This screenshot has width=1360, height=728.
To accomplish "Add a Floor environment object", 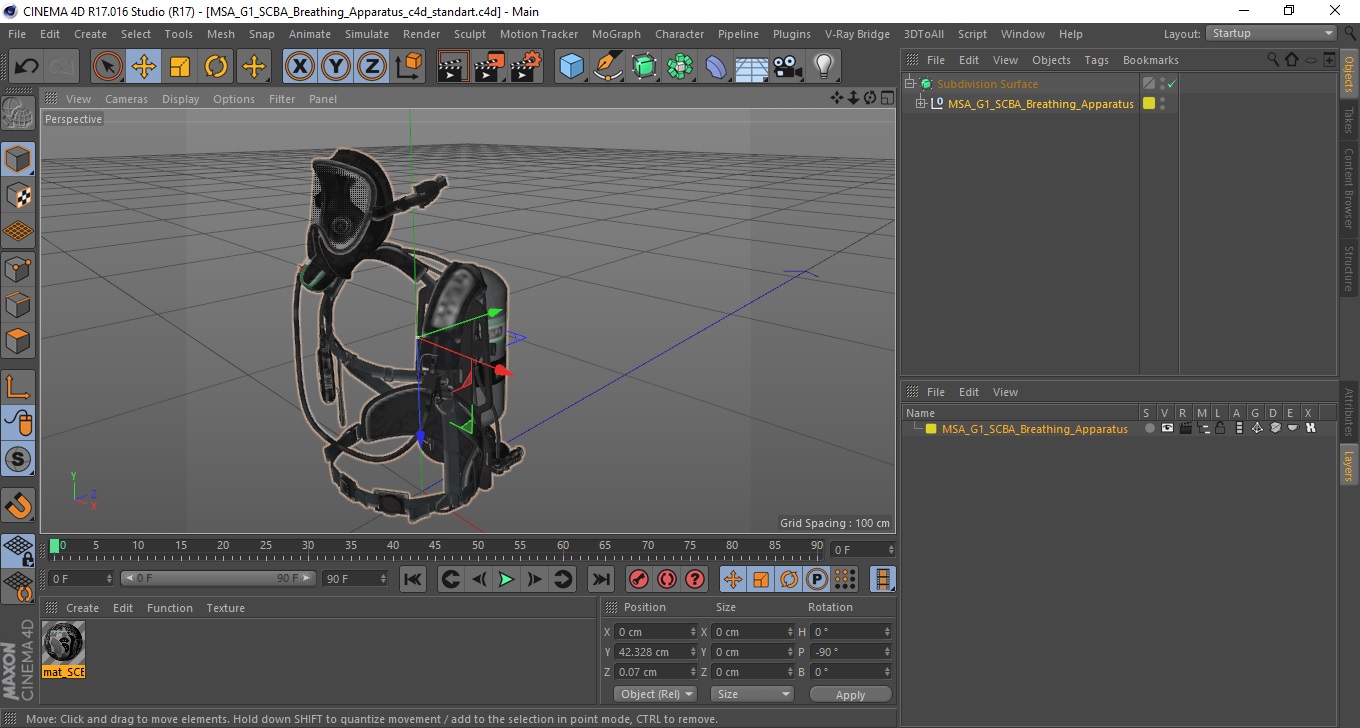I will pos(751,67).
